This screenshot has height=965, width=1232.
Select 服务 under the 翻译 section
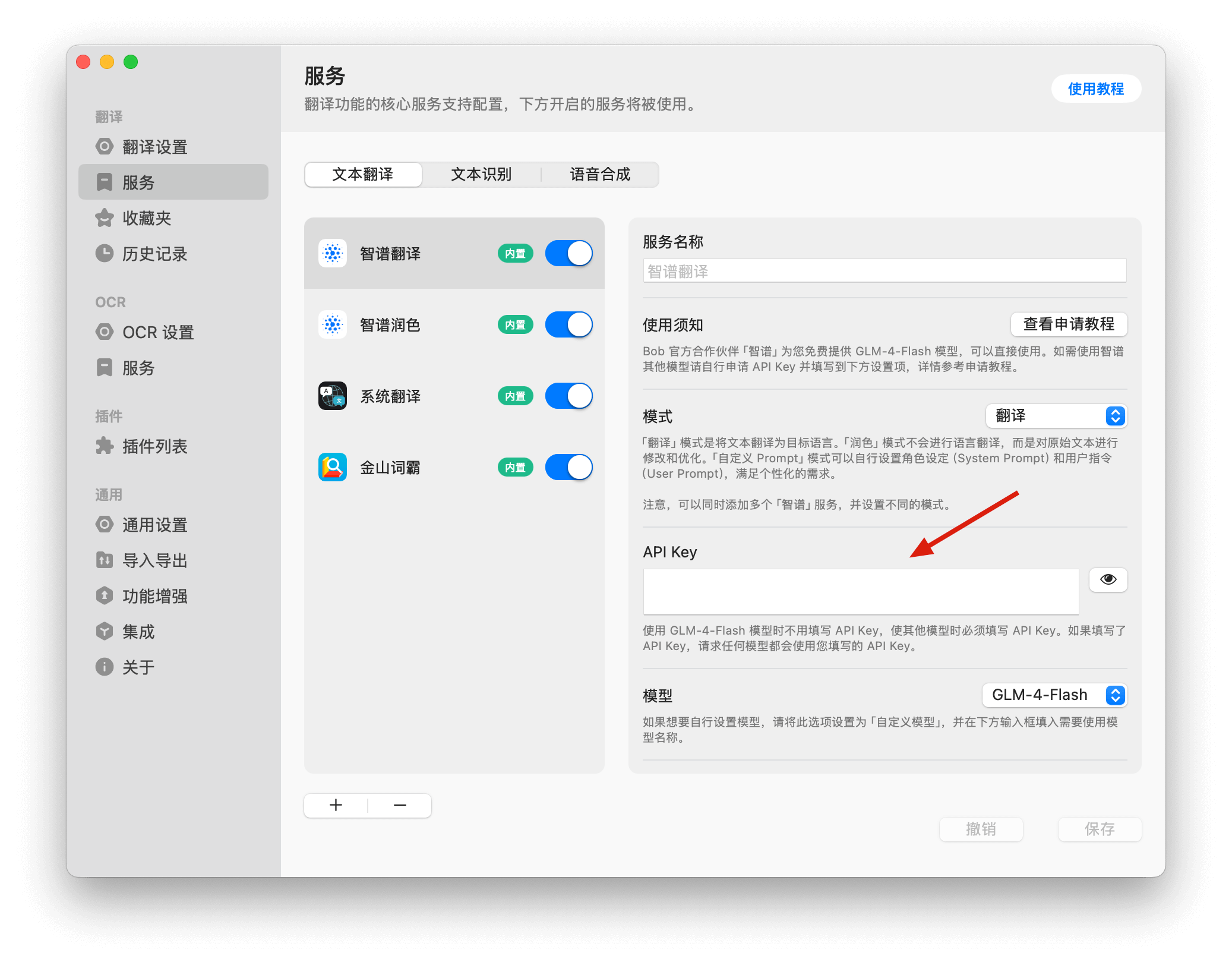tap(172, 182)
